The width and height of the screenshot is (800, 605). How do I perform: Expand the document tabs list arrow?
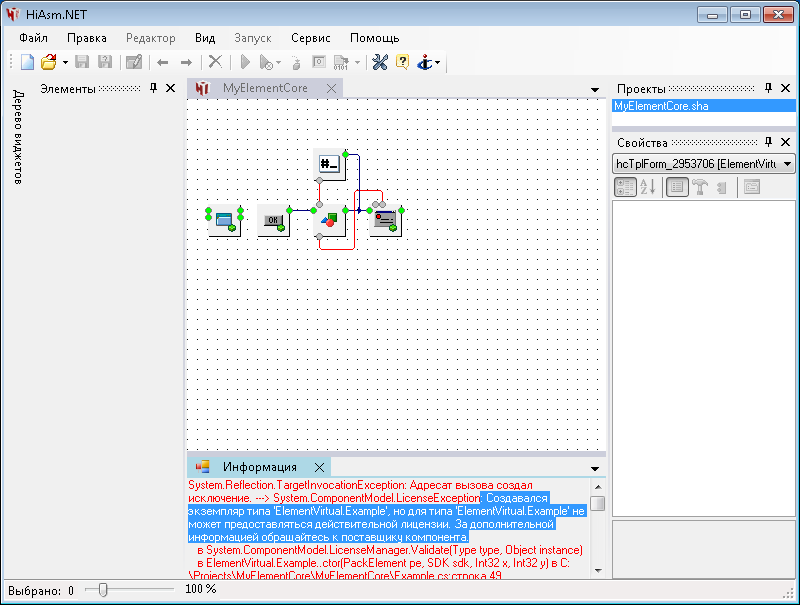[595, 90]
